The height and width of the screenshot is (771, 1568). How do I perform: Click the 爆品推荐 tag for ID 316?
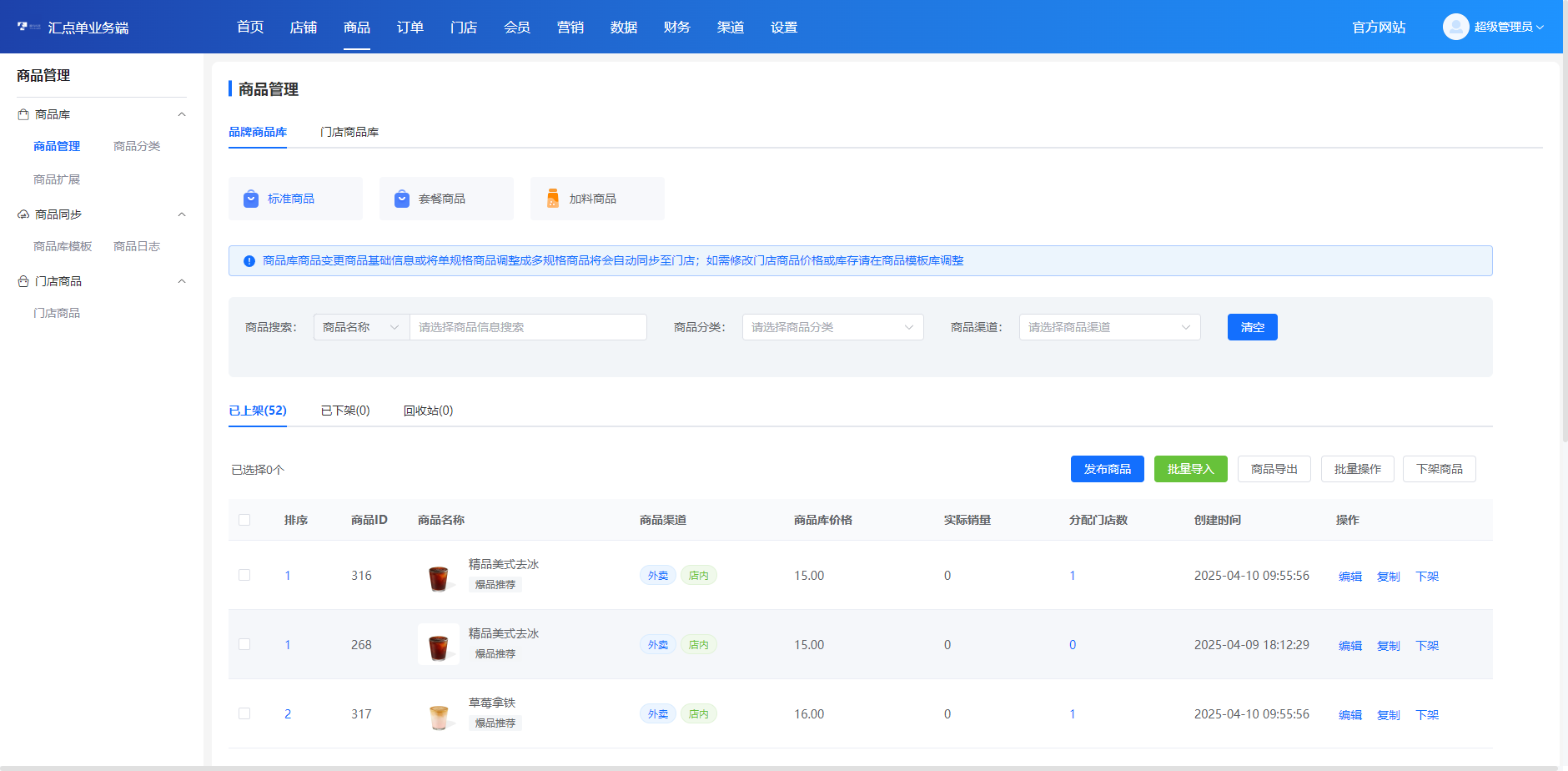pyautogui.click(x=495, y=584)
